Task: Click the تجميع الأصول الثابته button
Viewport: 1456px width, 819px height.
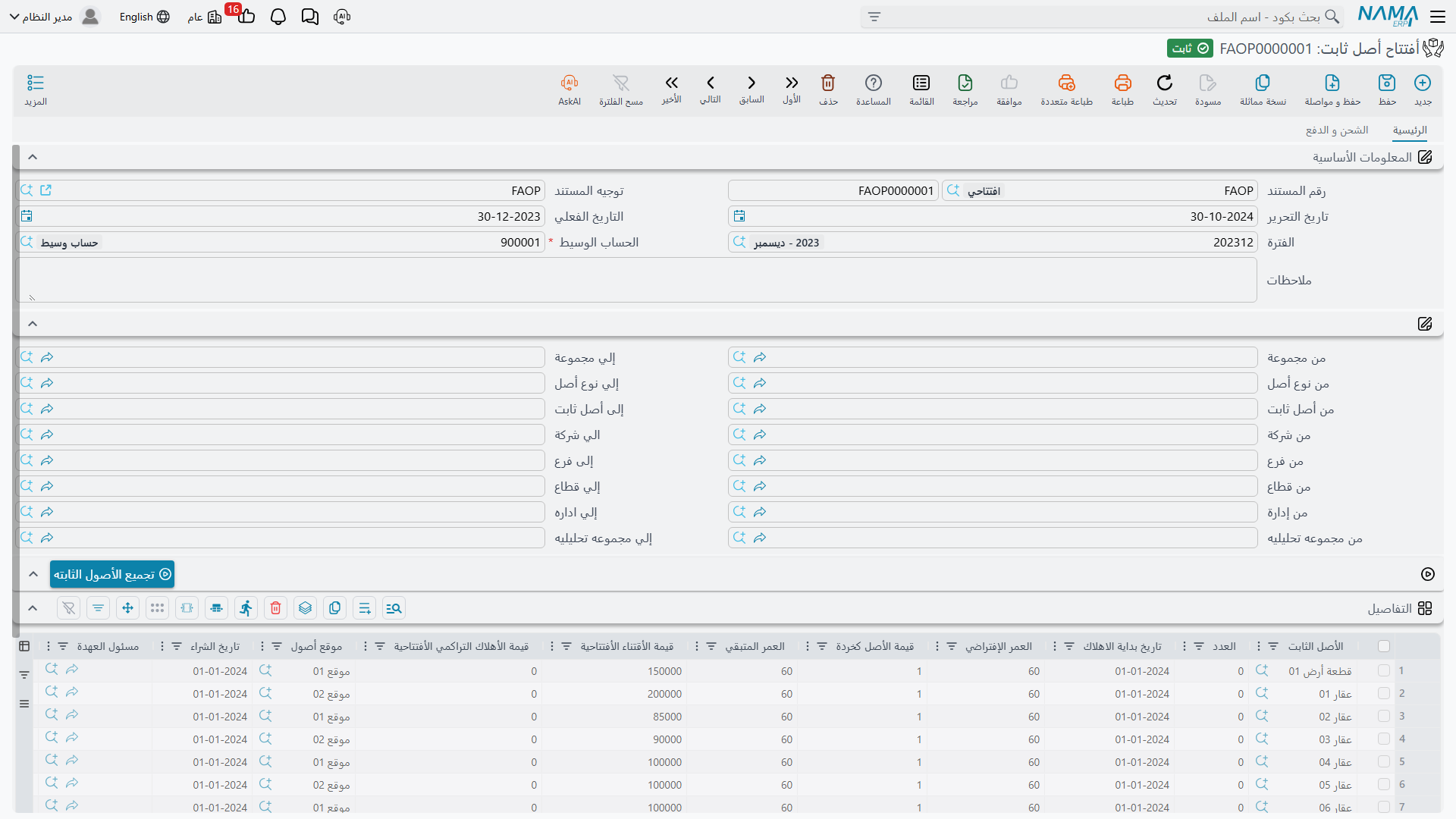Action: click(112, 574)
